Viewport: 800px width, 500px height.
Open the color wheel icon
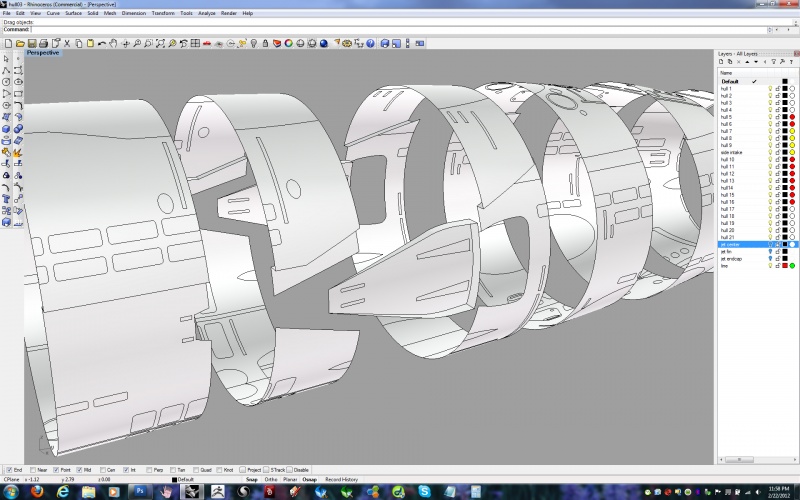[x=288, y=43]
